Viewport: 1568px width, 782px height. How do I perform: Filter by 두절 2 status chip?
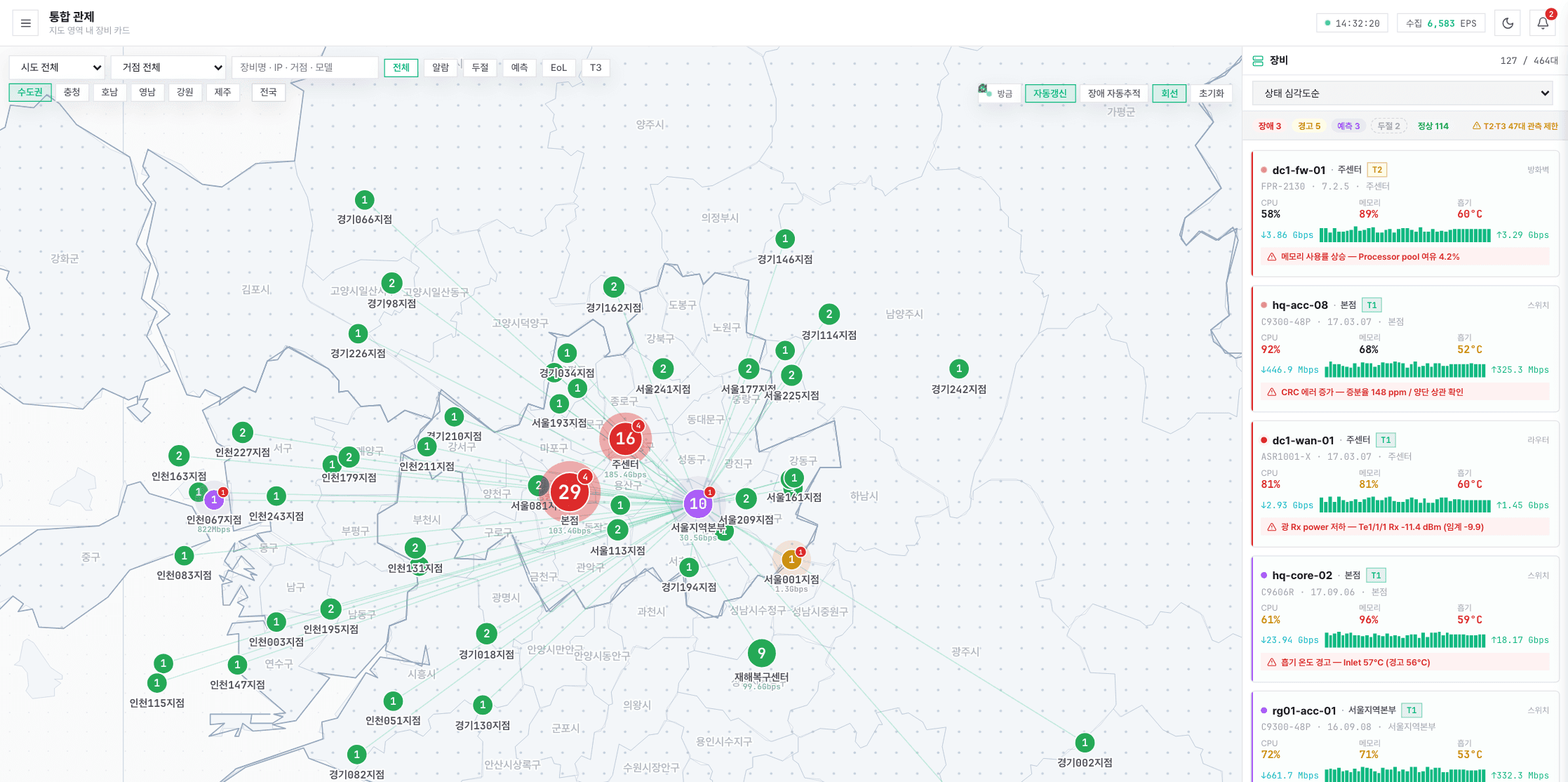tap(1388, 126)
